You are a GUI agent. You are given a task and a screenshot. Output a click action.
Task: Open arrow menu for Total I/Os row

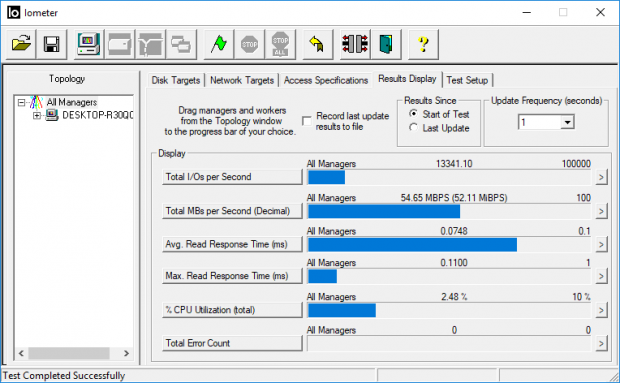pyautogui.click(x=601, y=177)
